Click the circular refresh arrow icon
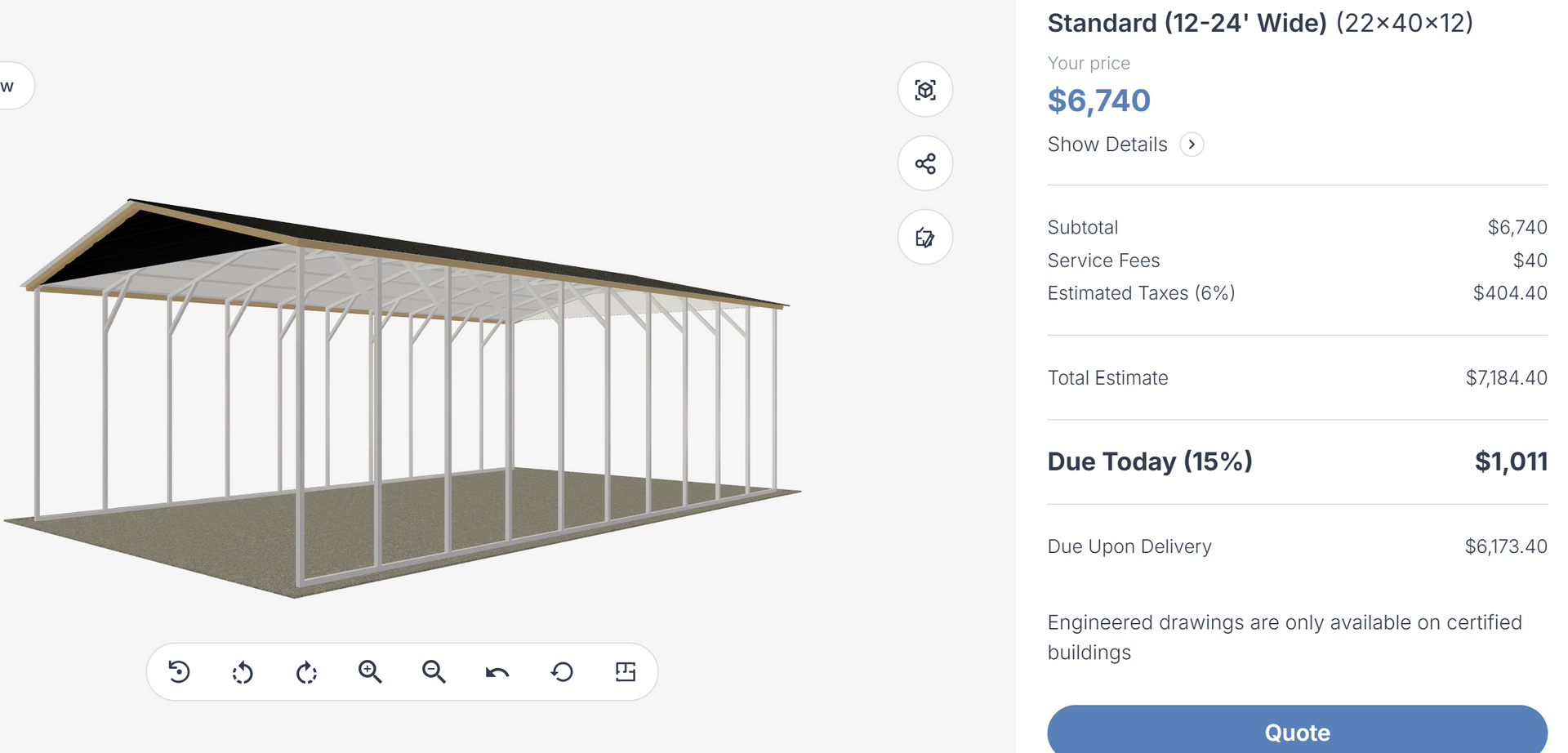The height and width of the screenshot is (753, 1568). (x=562, y=672)
